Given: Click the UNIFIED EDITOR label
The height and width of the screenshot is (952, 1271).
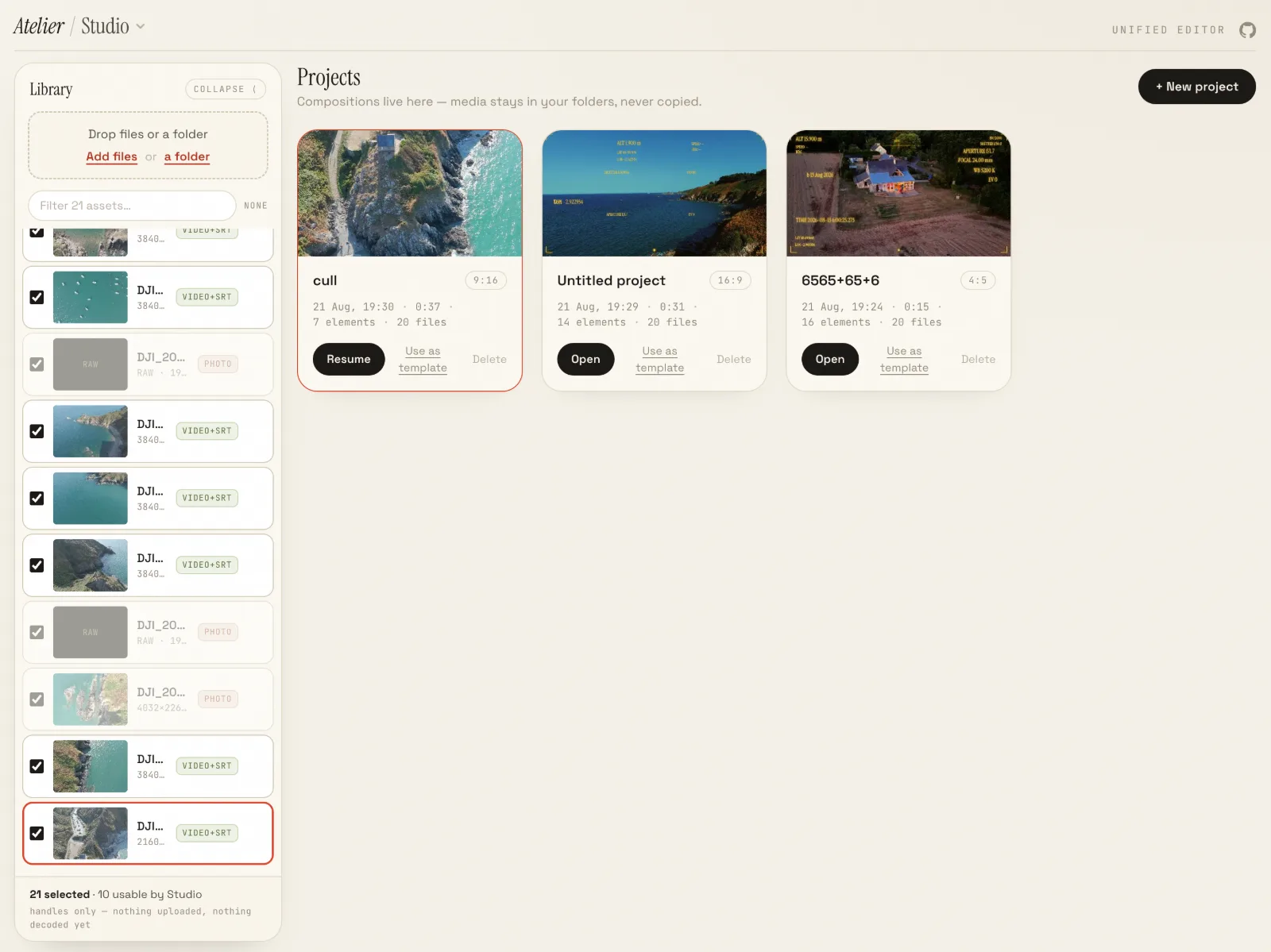Looking at the screenshot, I should pos(1168,30).
